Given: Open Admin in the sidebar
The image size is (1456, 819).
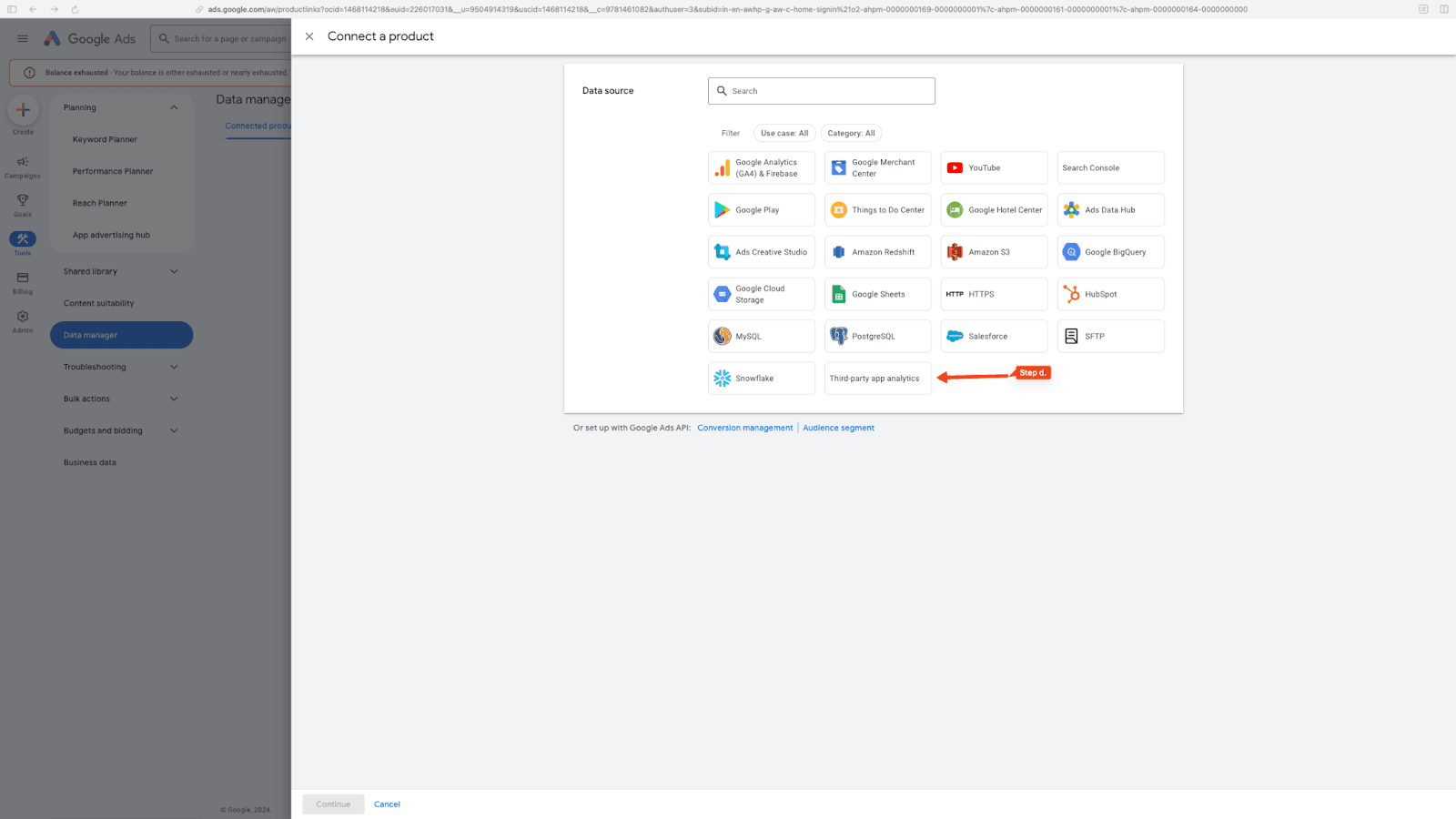Looking at the screenshot, I should [23, 321].
